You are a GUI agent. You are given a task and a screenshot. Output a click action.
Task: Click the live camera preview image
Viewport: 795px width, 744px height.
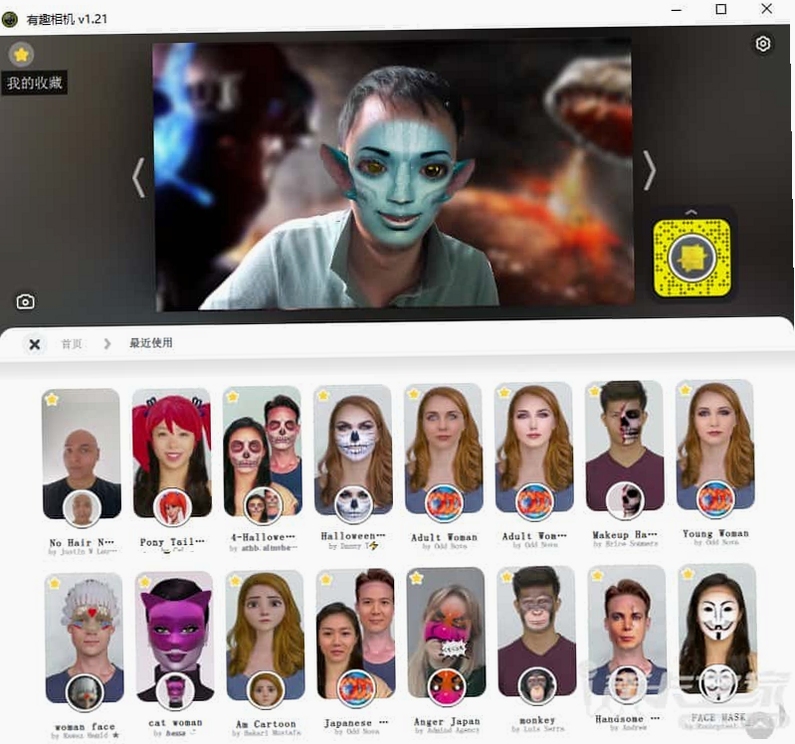point(393,175)
